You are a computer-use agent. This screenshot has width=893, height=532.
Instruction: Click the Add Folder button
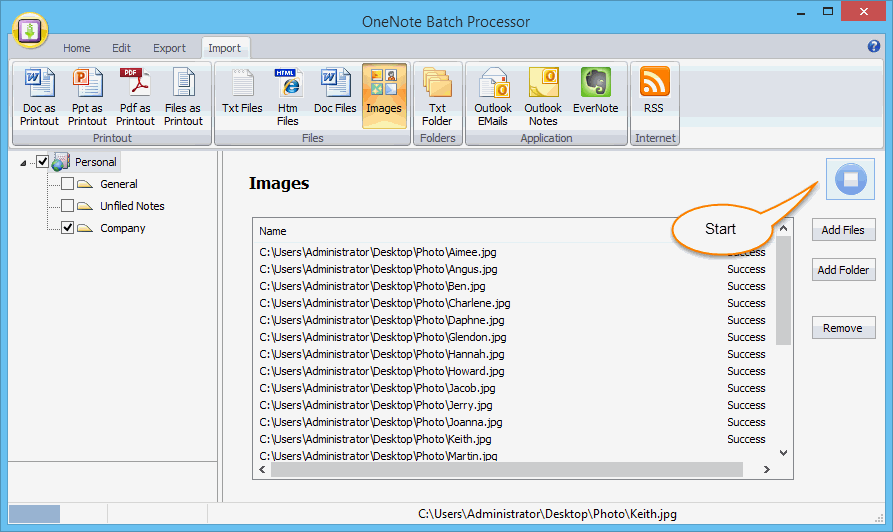pyautogui.click(x=843, y=270)
